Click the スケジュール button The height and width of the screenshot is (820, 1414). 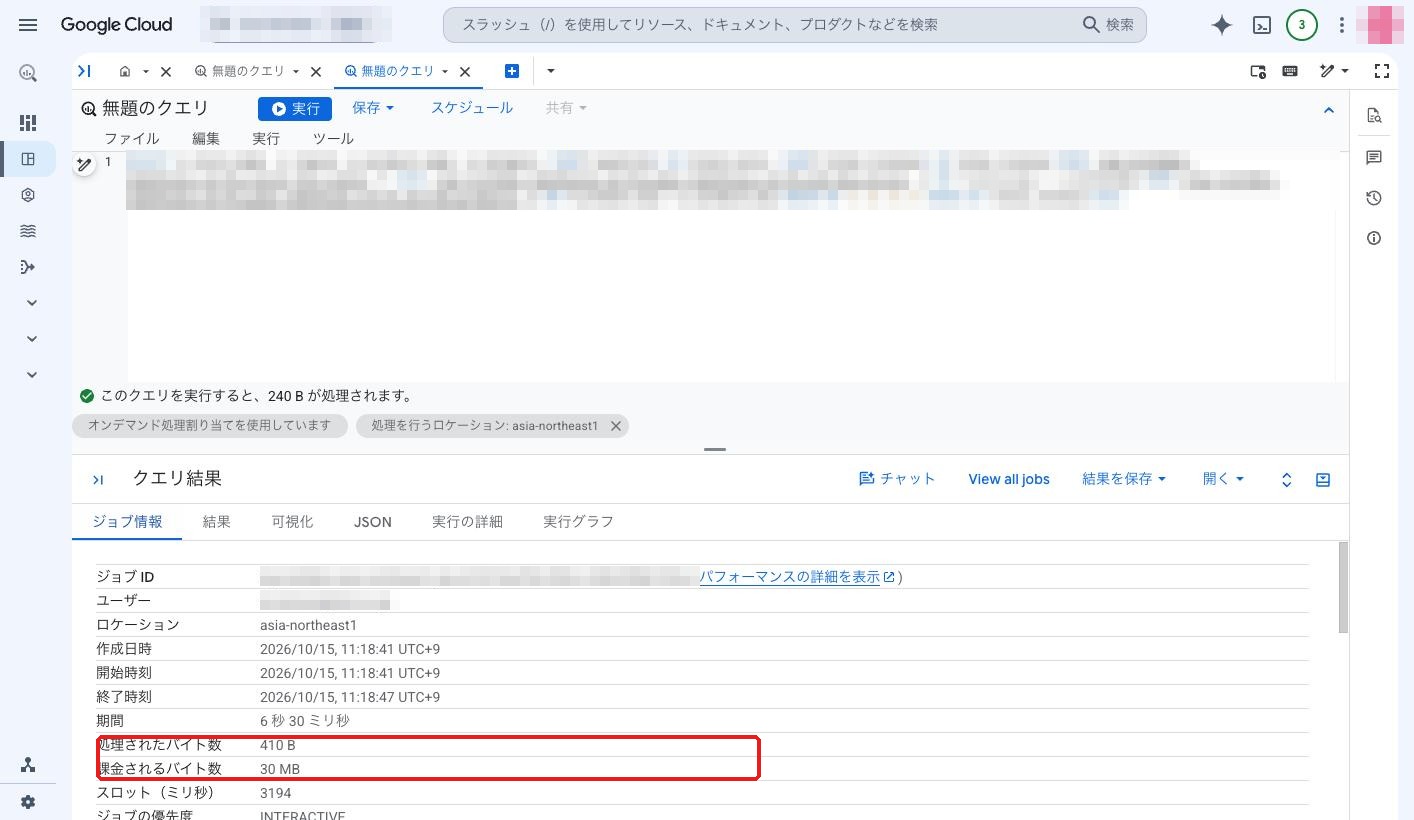coord(472,108)
